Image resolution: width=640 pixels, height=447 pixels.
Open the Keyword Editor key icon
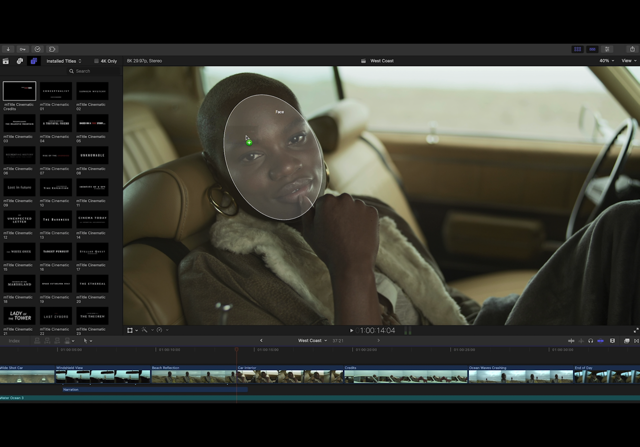[23, 49]
